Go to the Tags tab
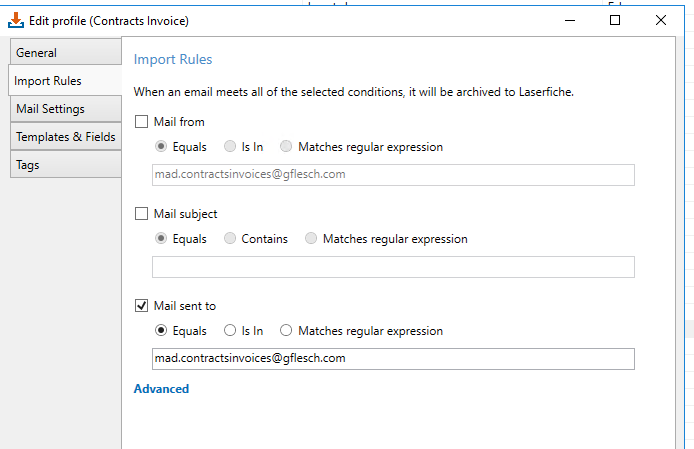The height and width of the screenshot is (449, 694). click(x=66, y=164)
